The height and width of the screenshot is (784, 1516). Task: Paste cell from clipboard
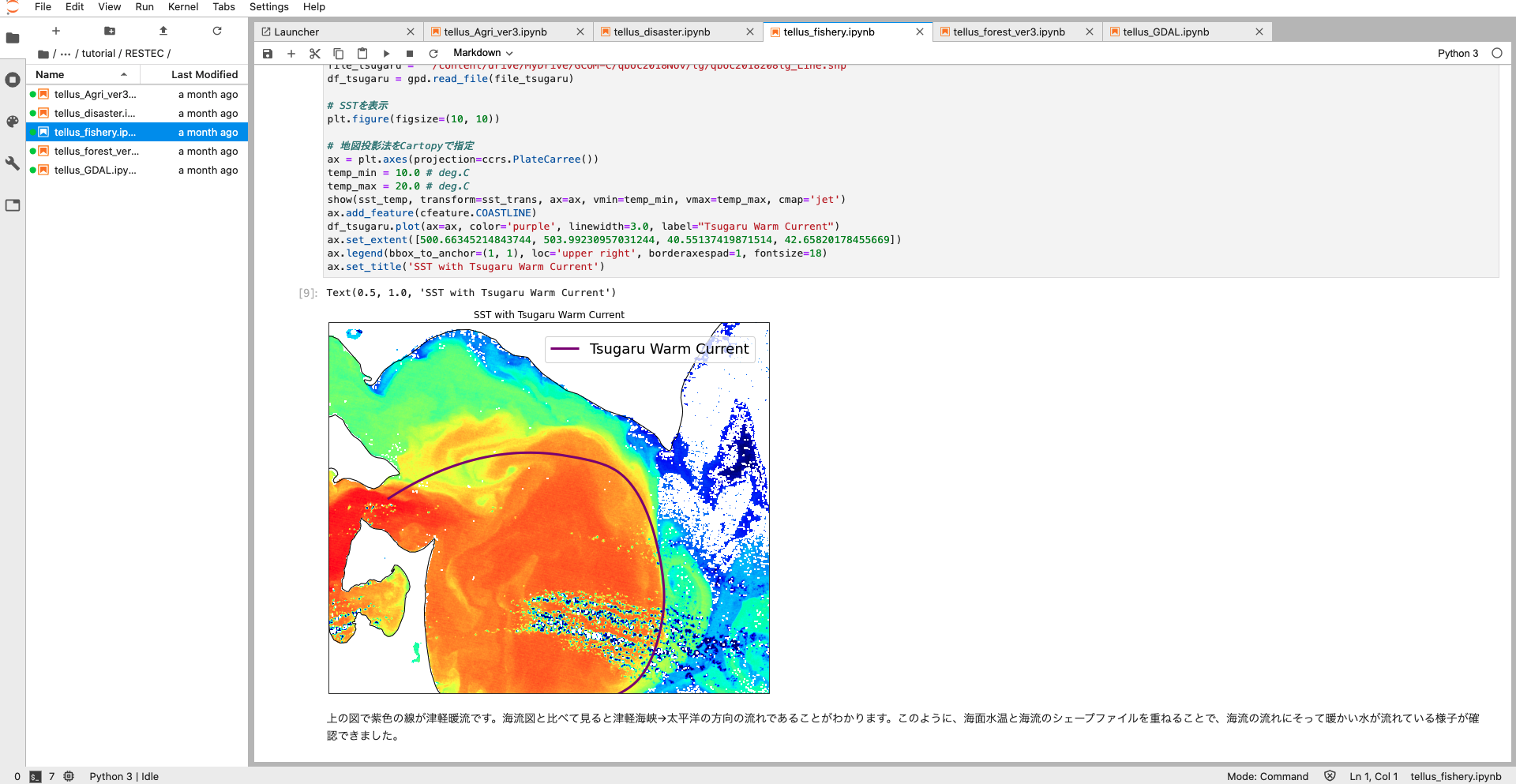[x=362, y=54]
